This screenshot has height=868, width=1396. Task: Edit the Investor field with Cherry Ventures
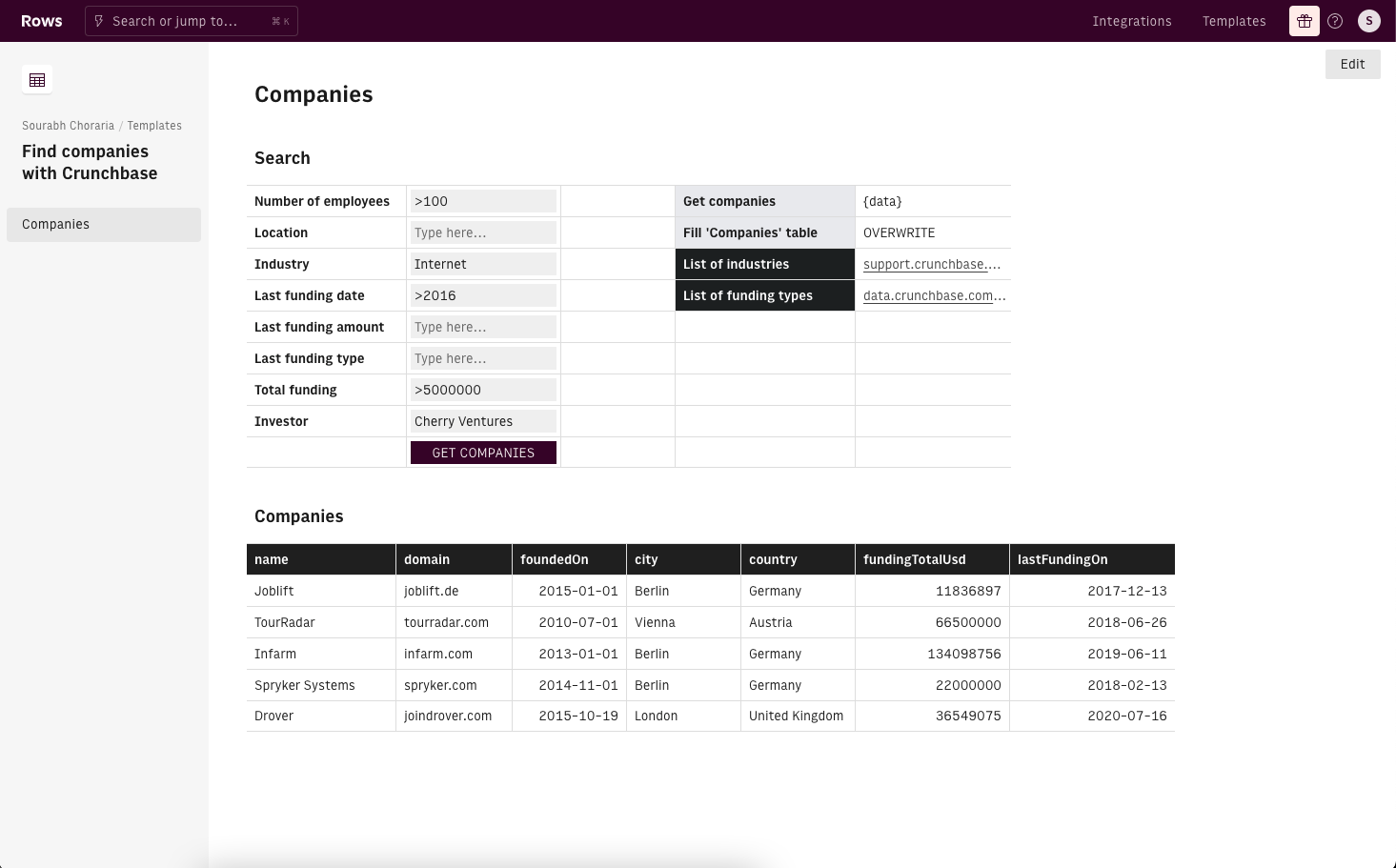483,421
